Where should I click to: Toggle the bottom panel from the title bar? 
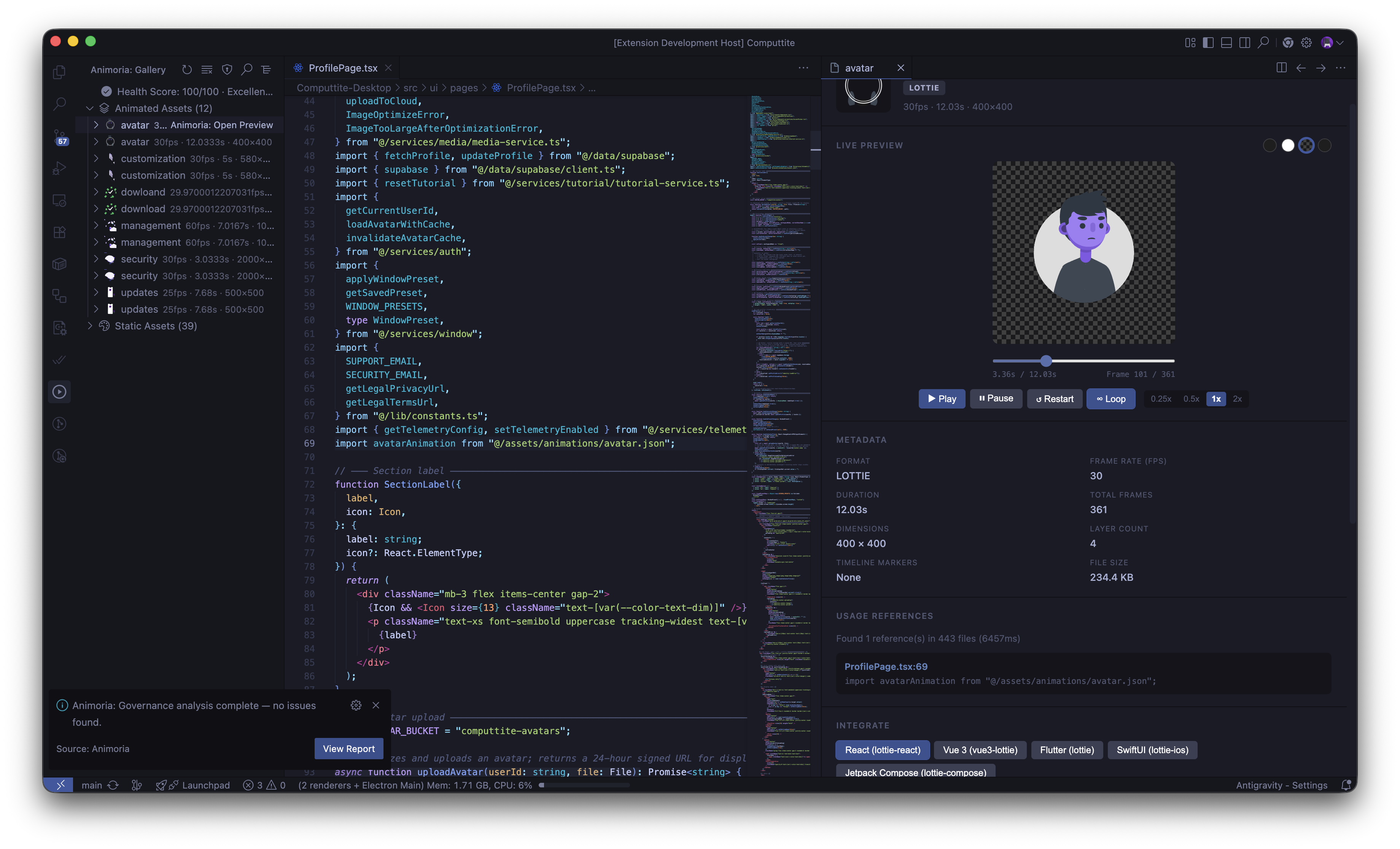1227,43
